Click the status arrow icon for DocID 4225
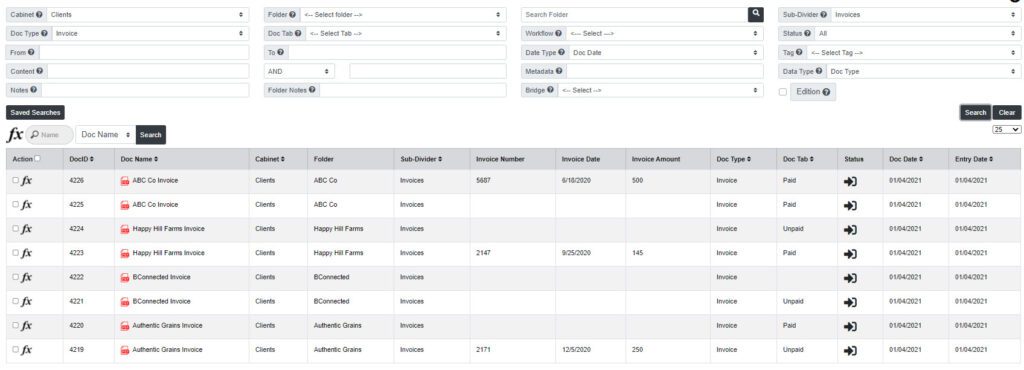The image size is (1024, 370). 850,206
